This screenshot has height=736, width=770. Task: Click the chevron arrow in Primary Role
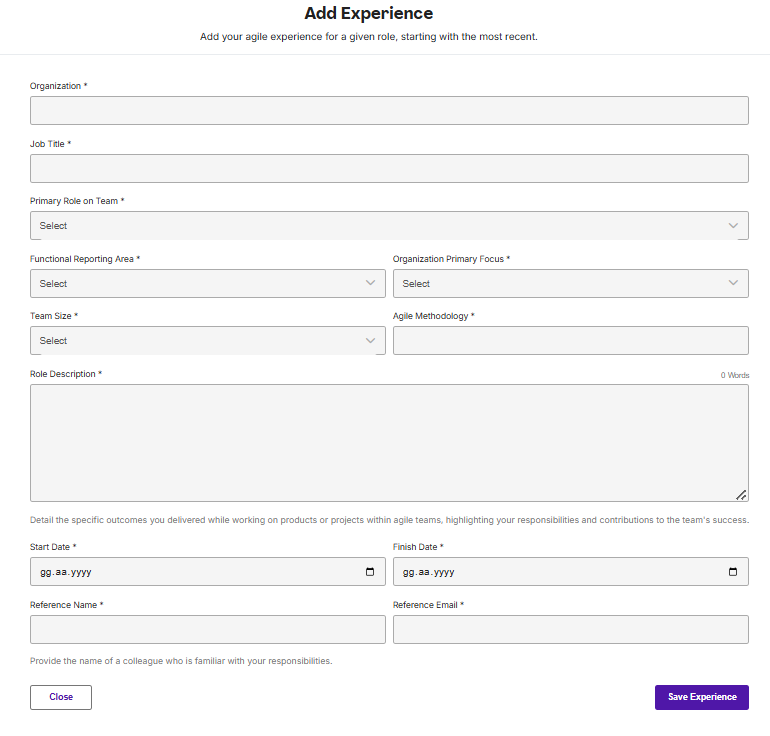[x=733, y=226]
